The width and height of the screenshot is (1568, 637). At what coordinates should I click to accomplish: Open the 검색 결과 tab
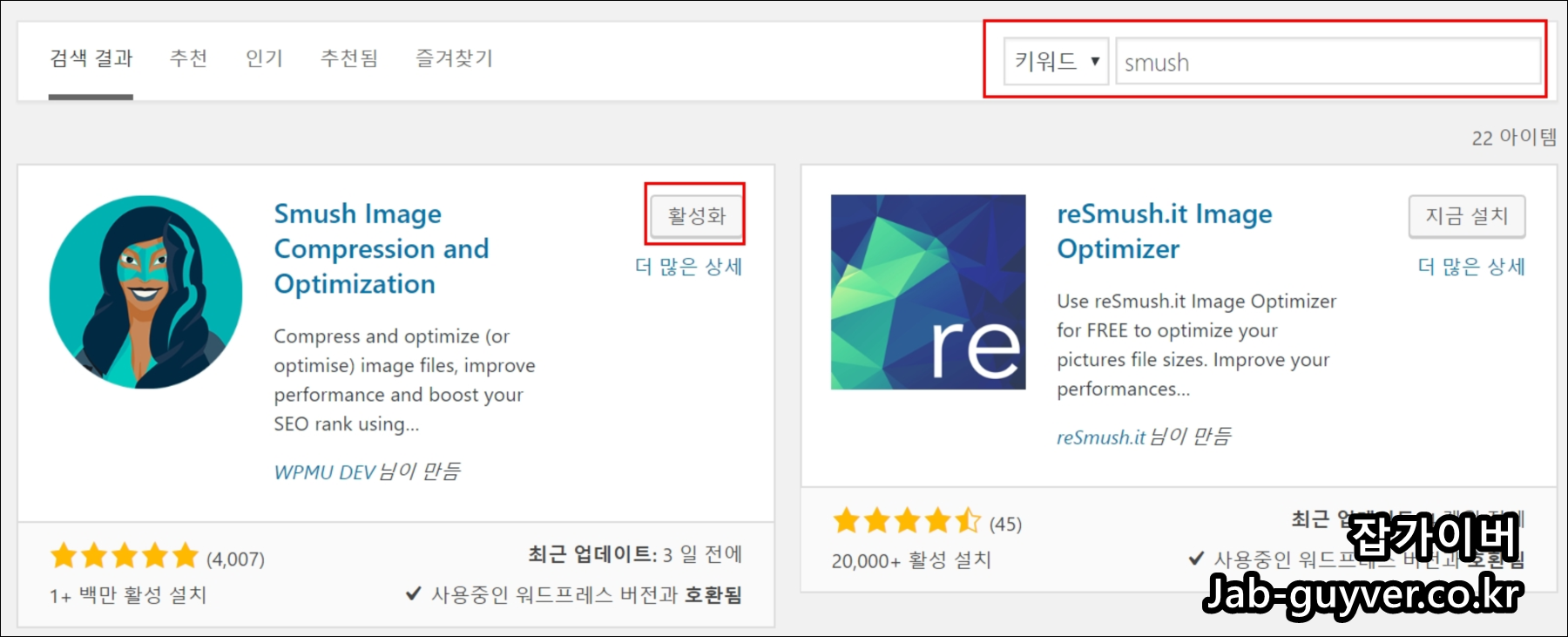tap(91, 58)
